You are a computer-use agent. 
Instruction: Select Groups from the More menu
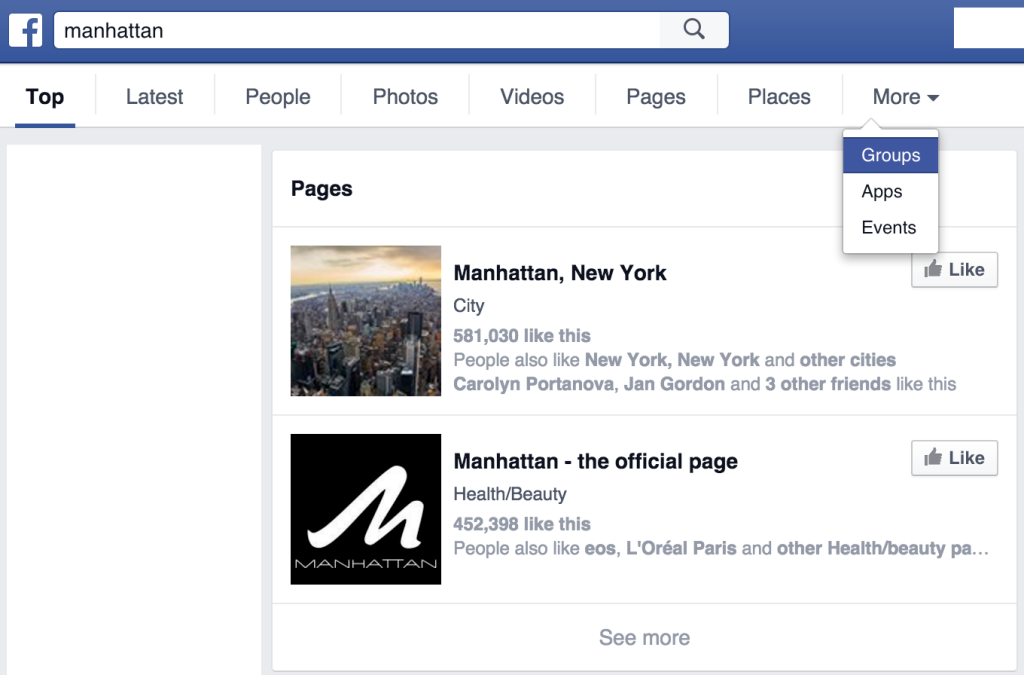tap(890, 155)
